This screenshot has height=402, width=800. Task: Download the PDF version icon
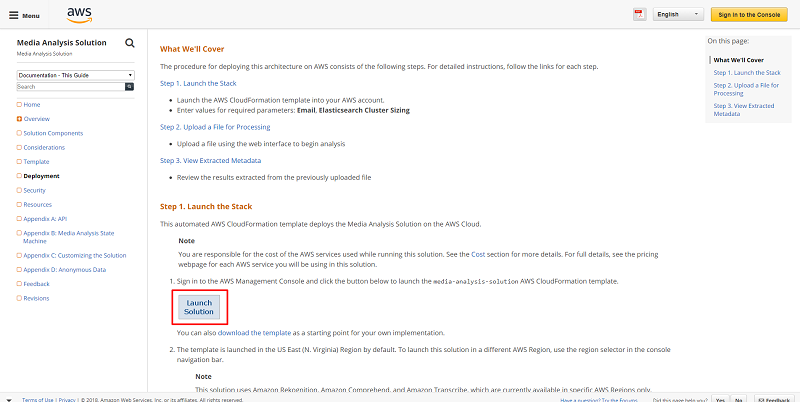tap(639, 14)
